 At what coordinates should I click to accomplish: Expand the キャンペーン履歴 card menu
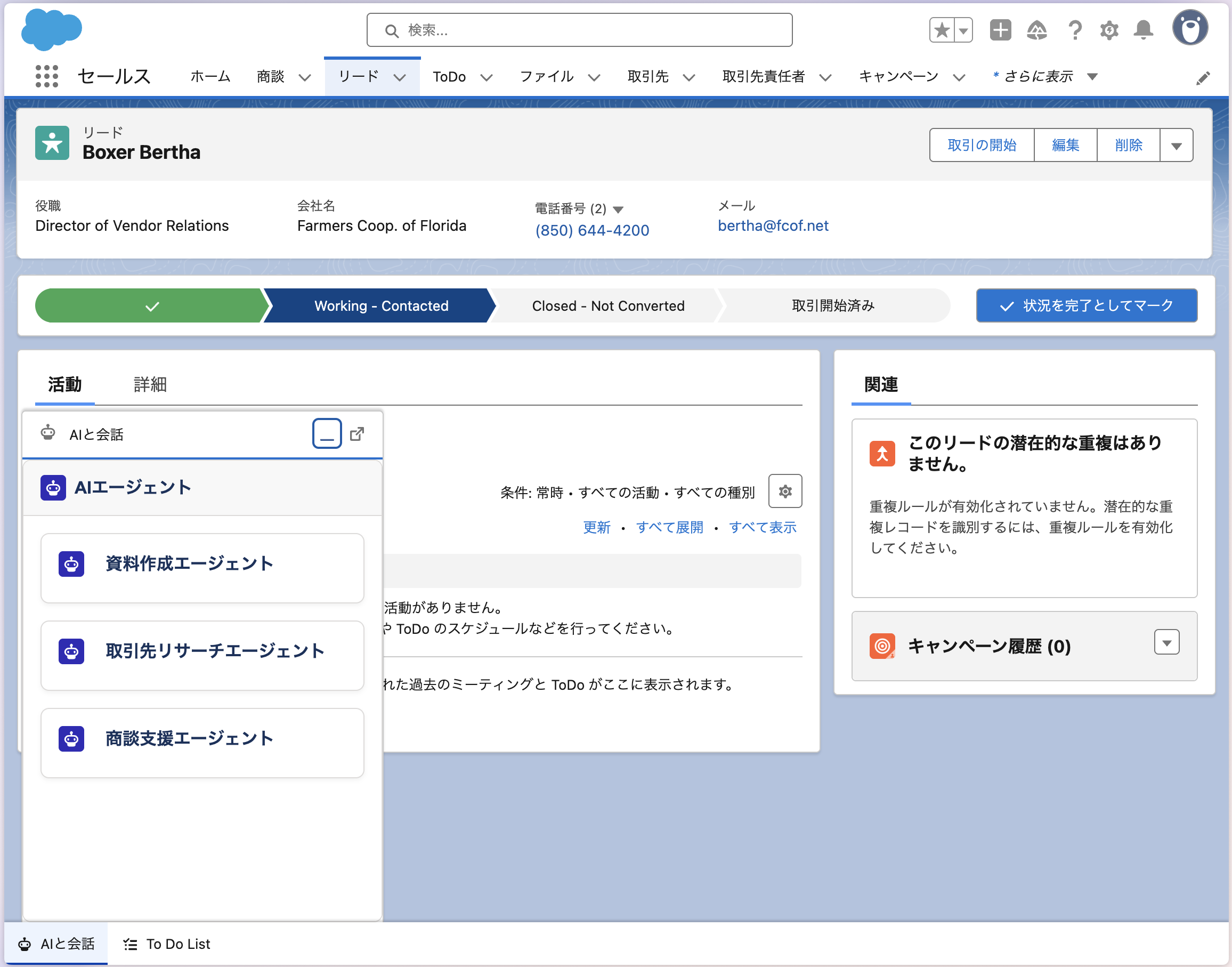[x=1166, y=642]
